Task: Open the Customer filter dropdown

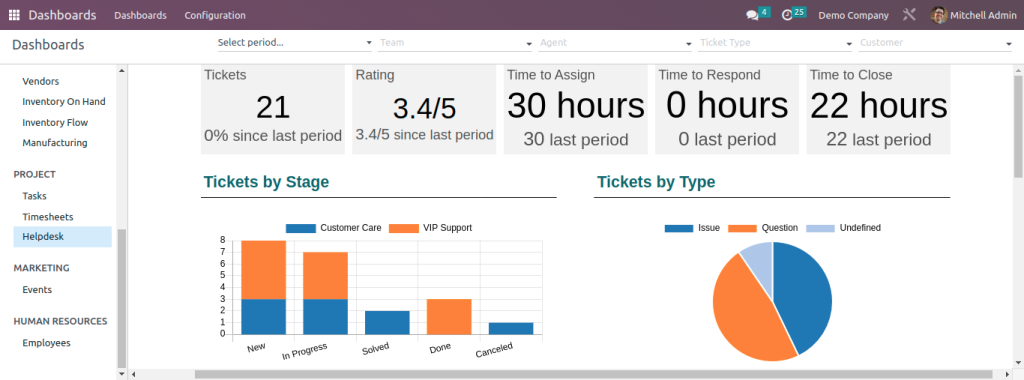Action: tap(935, 42)
